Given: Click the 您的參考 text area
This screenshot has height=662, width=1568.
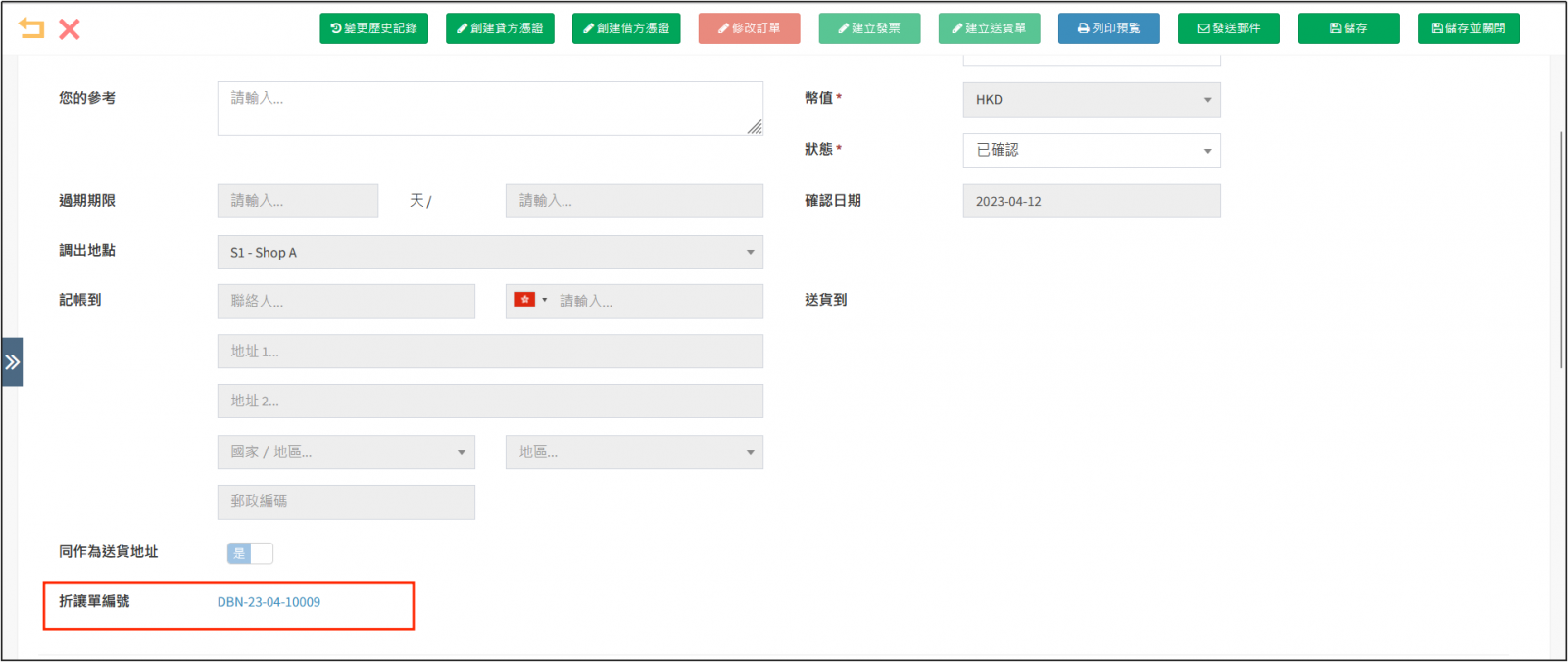Looking at the screenshot, I should (490, 109).
